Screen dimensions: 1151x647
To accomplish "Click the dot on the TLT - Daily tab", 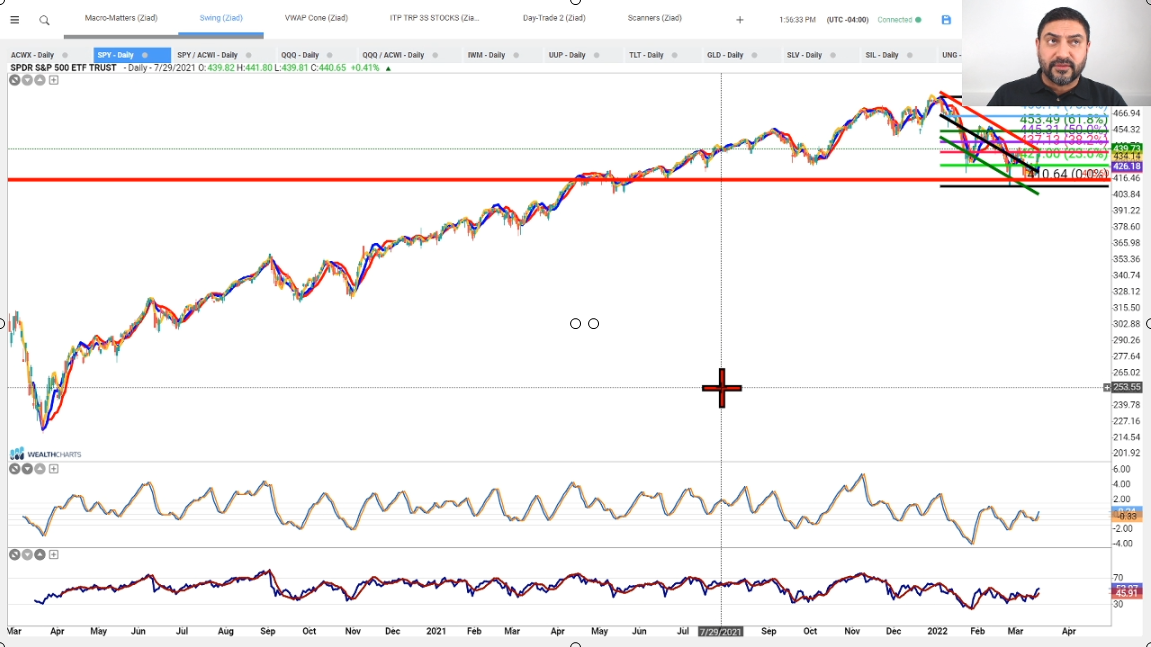I will point(674,55).
